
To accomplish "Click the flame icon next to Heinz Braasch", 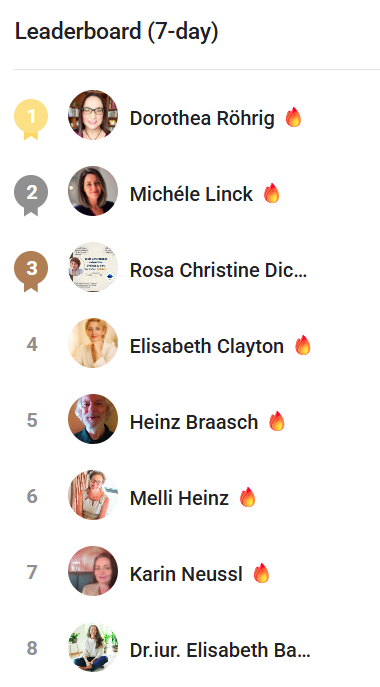I will click(x=277, y=421).
